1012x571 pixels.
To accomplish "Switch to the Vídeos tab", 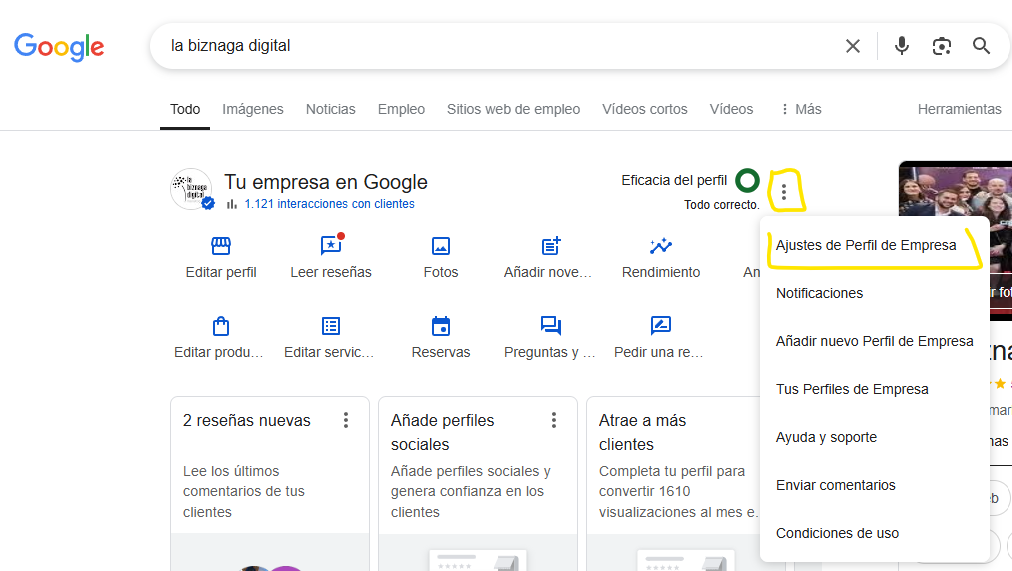I will (x=731, y=109).
